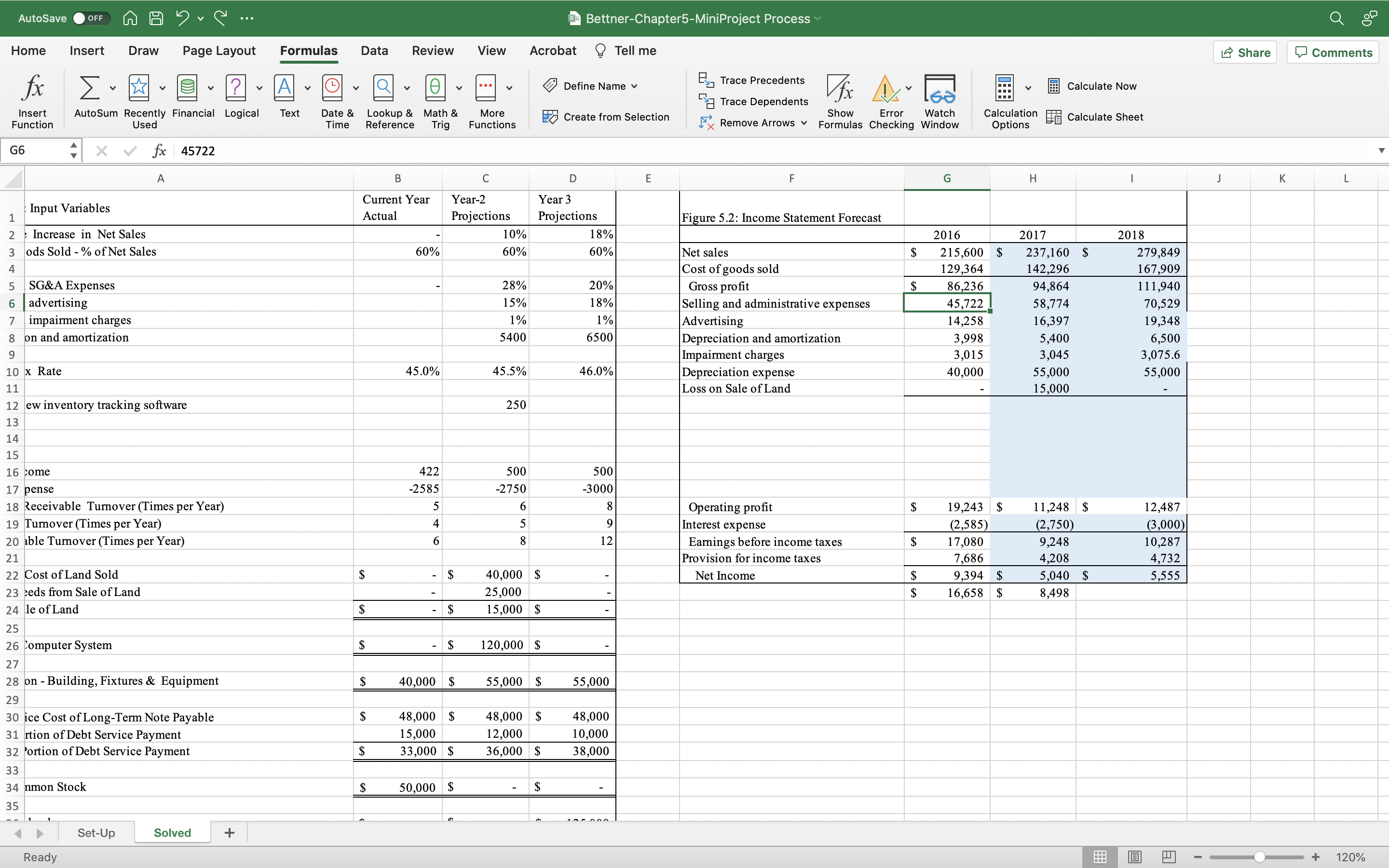Open the Remove Arrows dropdown arrow
The width and height of the screenshot is (1389, 868).
point(804,123)
